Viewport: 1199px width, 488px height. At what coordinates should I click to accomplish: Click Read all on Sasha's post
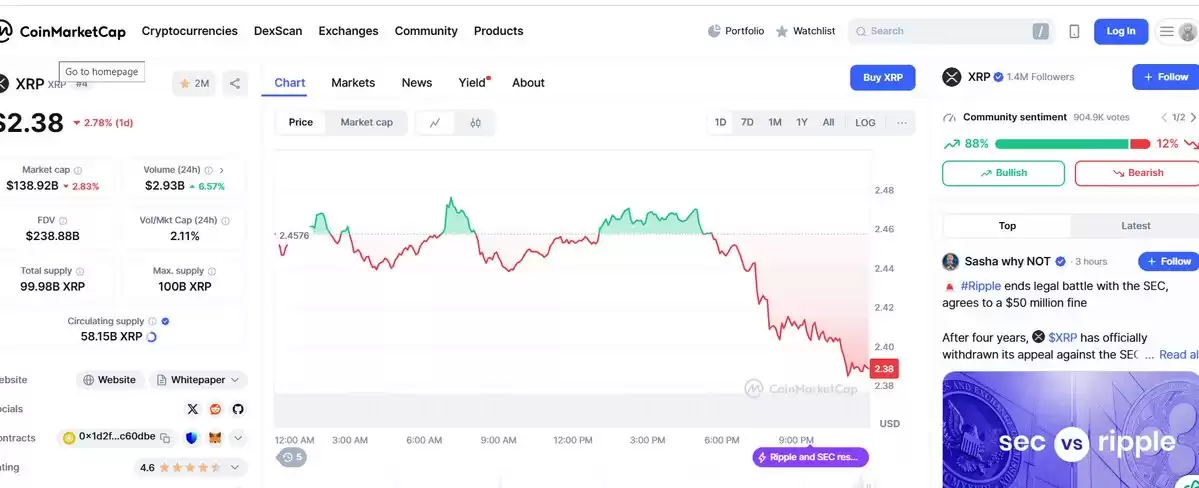click(x=1178, y=355)
